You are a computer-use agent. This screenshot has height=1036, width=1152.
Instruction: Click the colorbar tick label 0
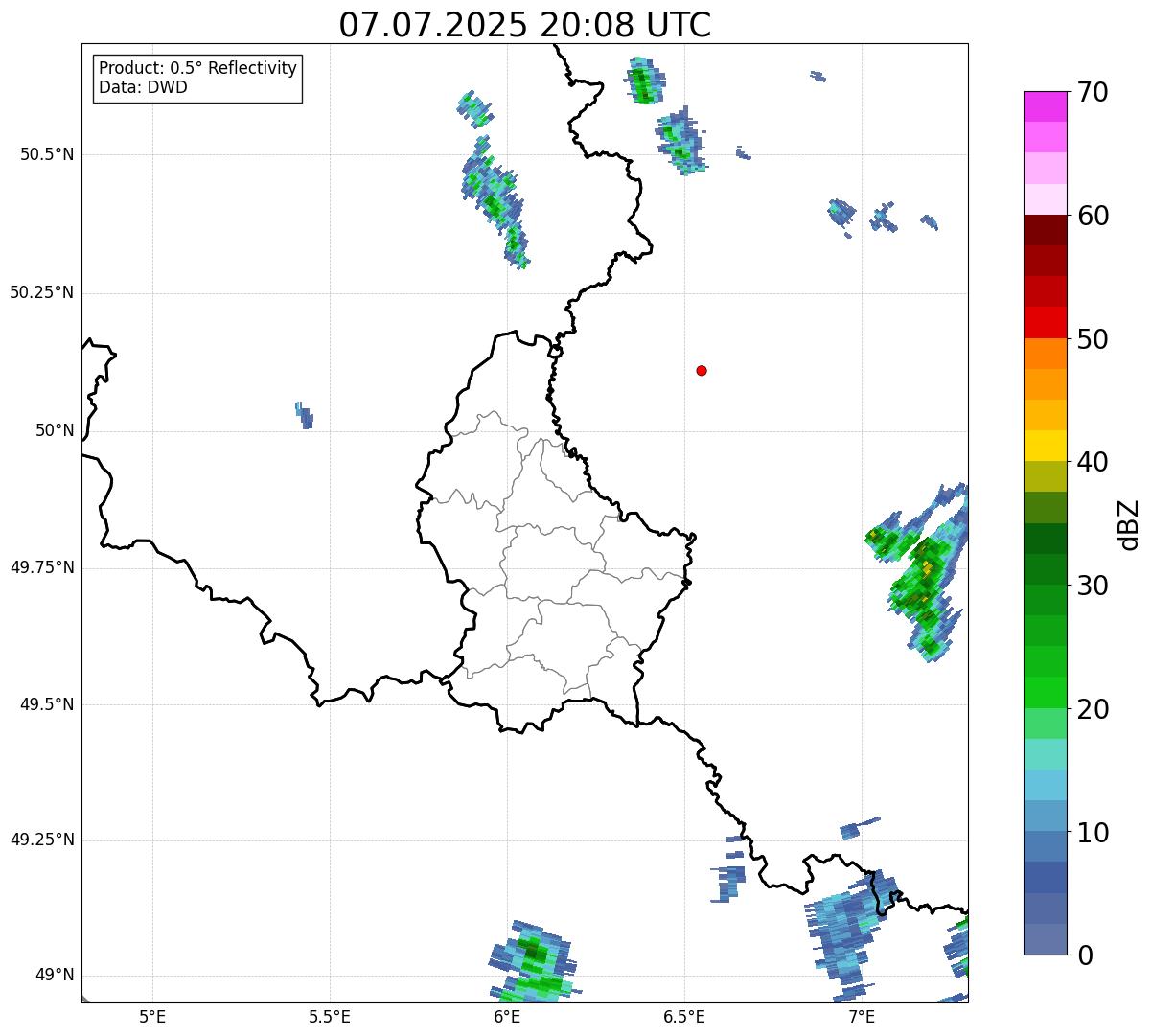coord(1085,955)
